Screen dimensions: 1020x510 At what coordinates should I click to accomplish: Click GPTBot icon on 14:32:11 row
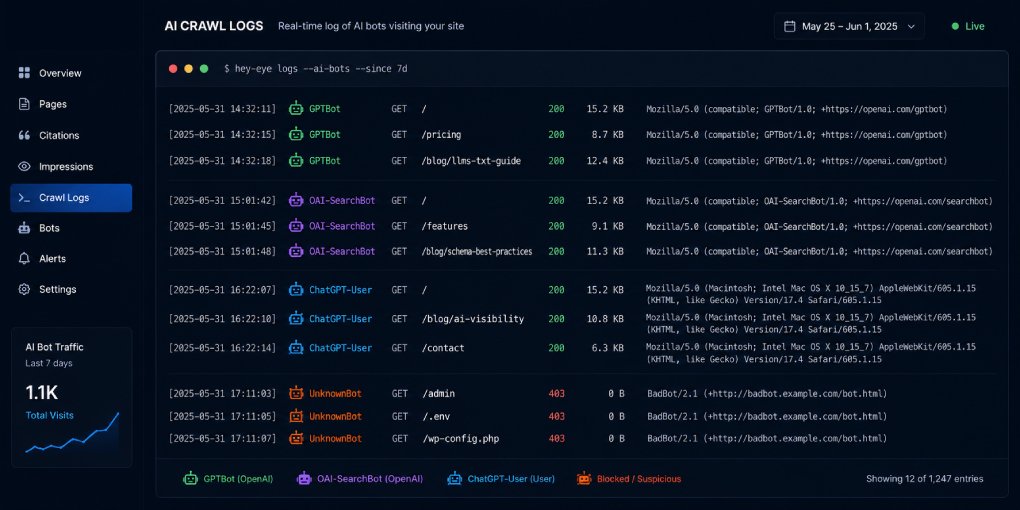[296, 109]
